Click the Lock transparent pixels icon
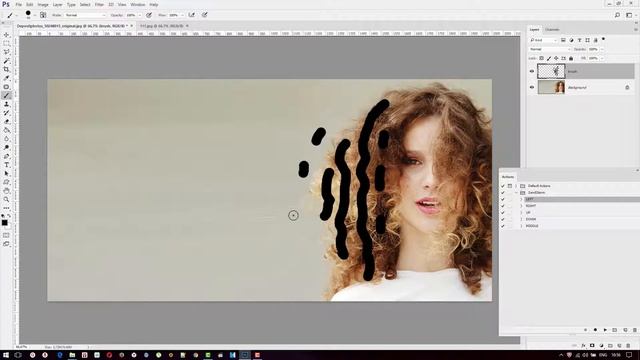Viewport: 640px width, 360px height. coord(541,58)
